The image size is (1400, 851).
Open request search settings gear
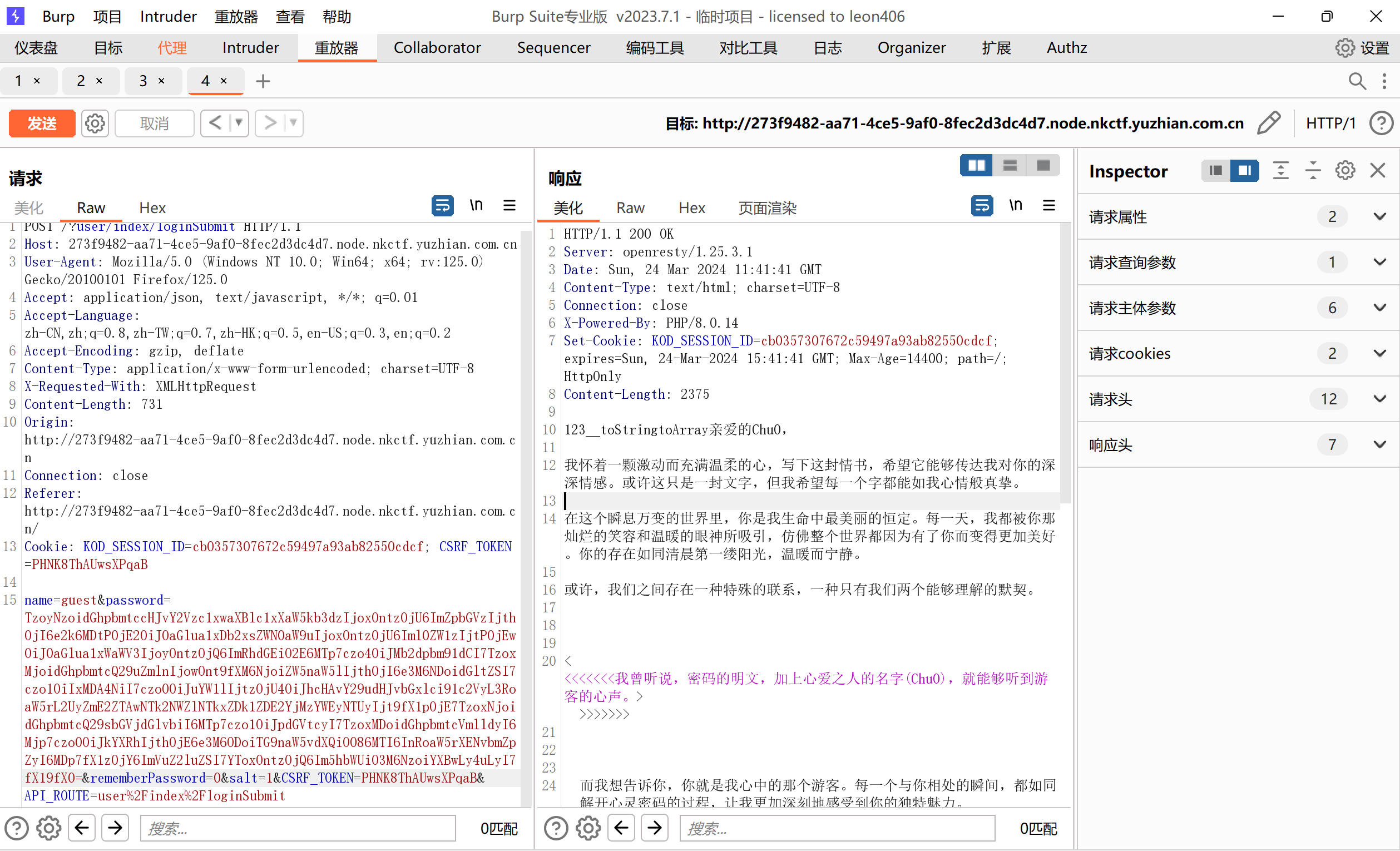49,828
